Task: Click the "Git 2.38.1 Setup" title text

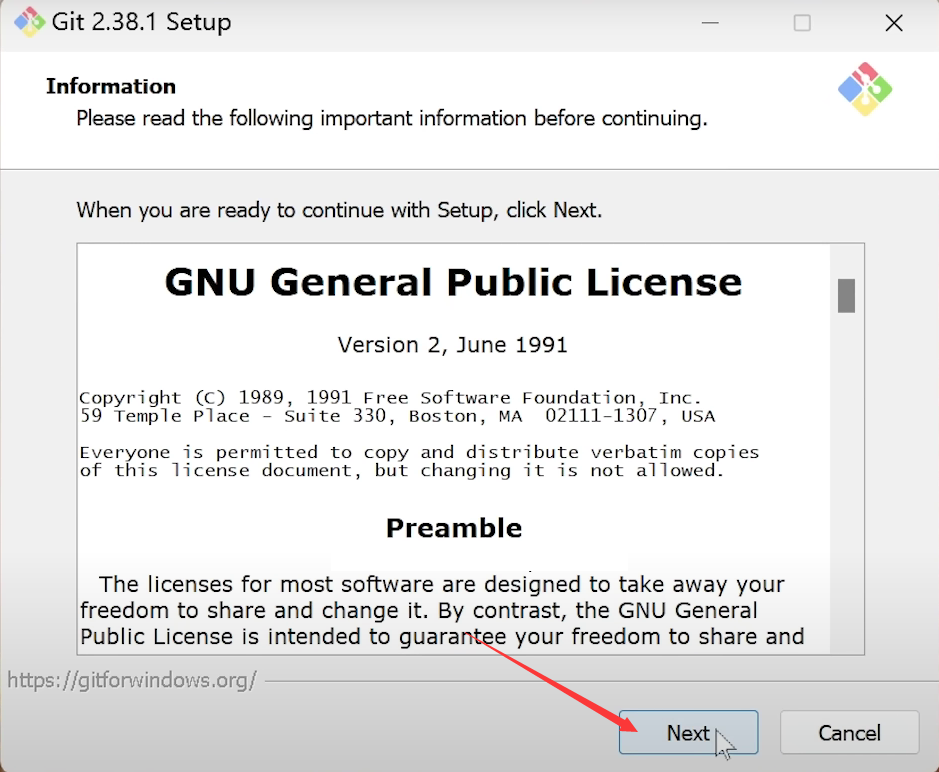Action: click(x=142, y=22)
